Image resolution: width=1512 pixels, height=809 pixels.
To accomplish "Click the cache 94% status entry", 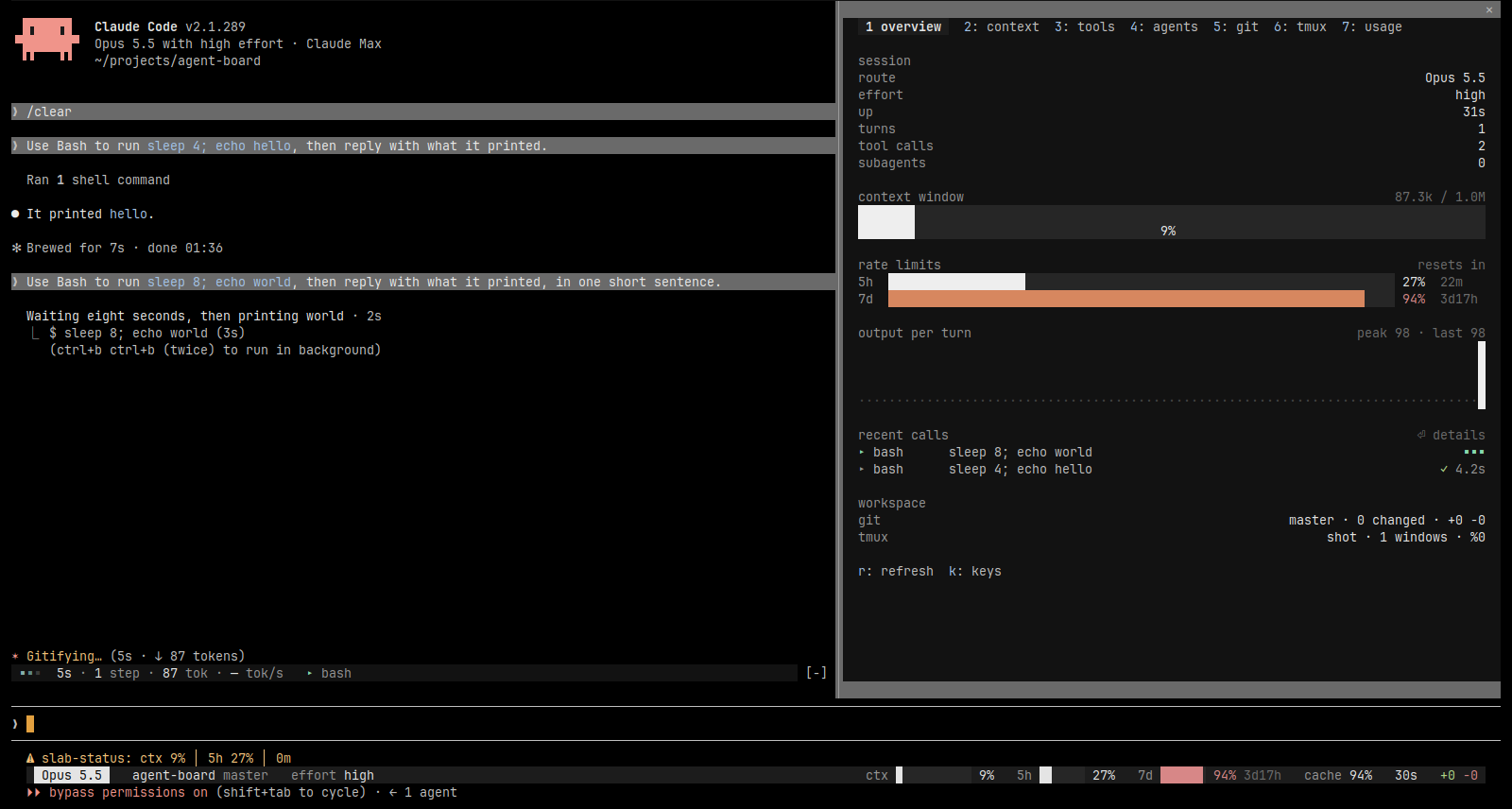I will coord(1338,775).
